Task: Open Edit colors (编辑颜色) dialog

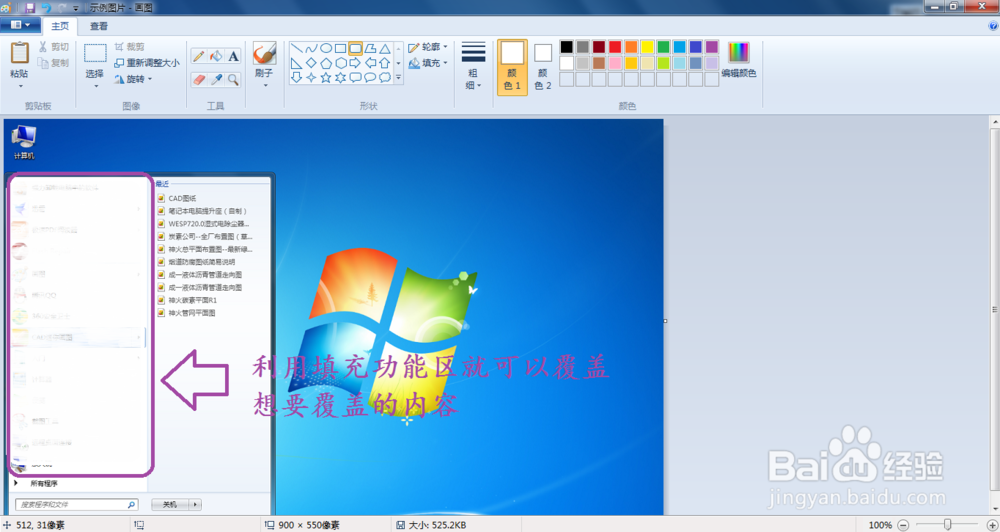Action: point(739,59)
